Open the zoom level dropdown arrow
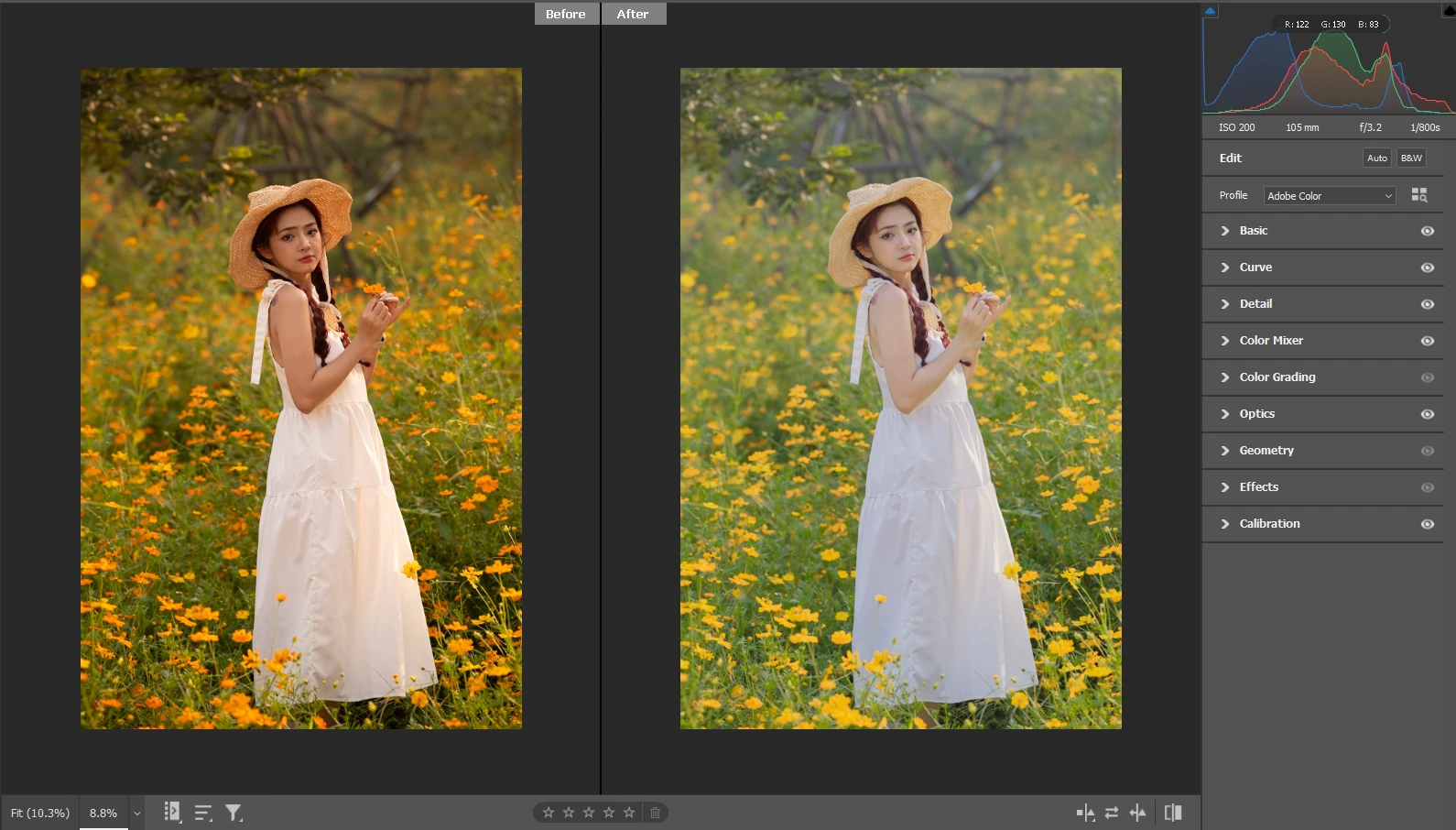1456x830 pixels. coord(137,814)
